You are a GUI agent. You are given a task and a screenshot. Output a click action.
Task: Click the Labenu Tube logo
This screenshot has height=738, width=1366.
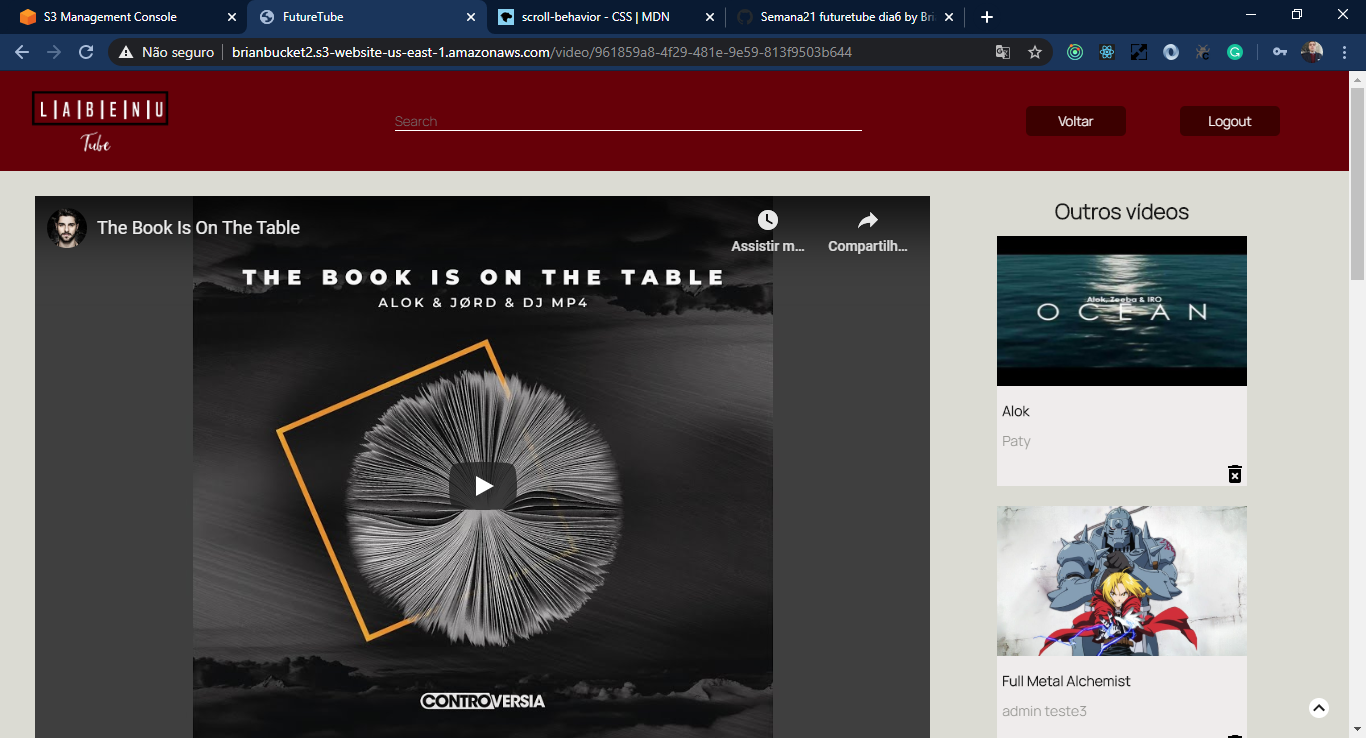(100, 122)
